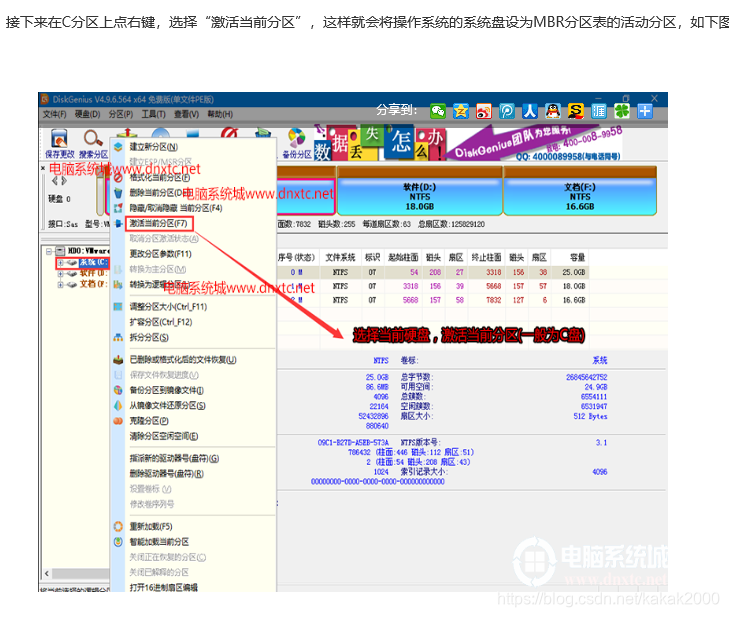Click the 备份分区 (Backup Partition) toolbar icon
Image resolution: width=729 pixels, height=617 pixels.
pyautogui.click(x=297, y=138)
